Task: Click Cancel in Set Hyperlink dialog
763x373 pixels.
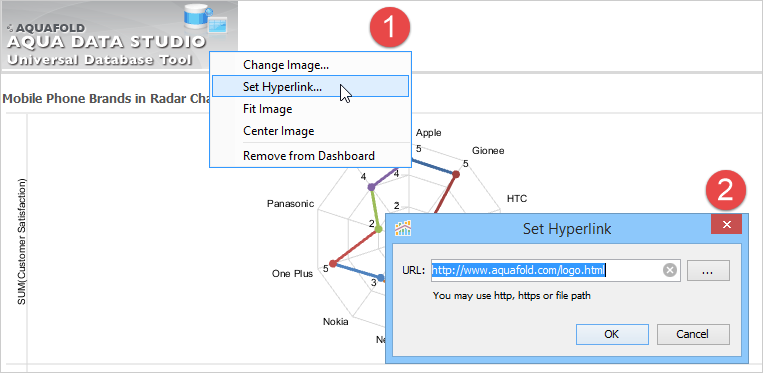Action: (x=693, y=335)
